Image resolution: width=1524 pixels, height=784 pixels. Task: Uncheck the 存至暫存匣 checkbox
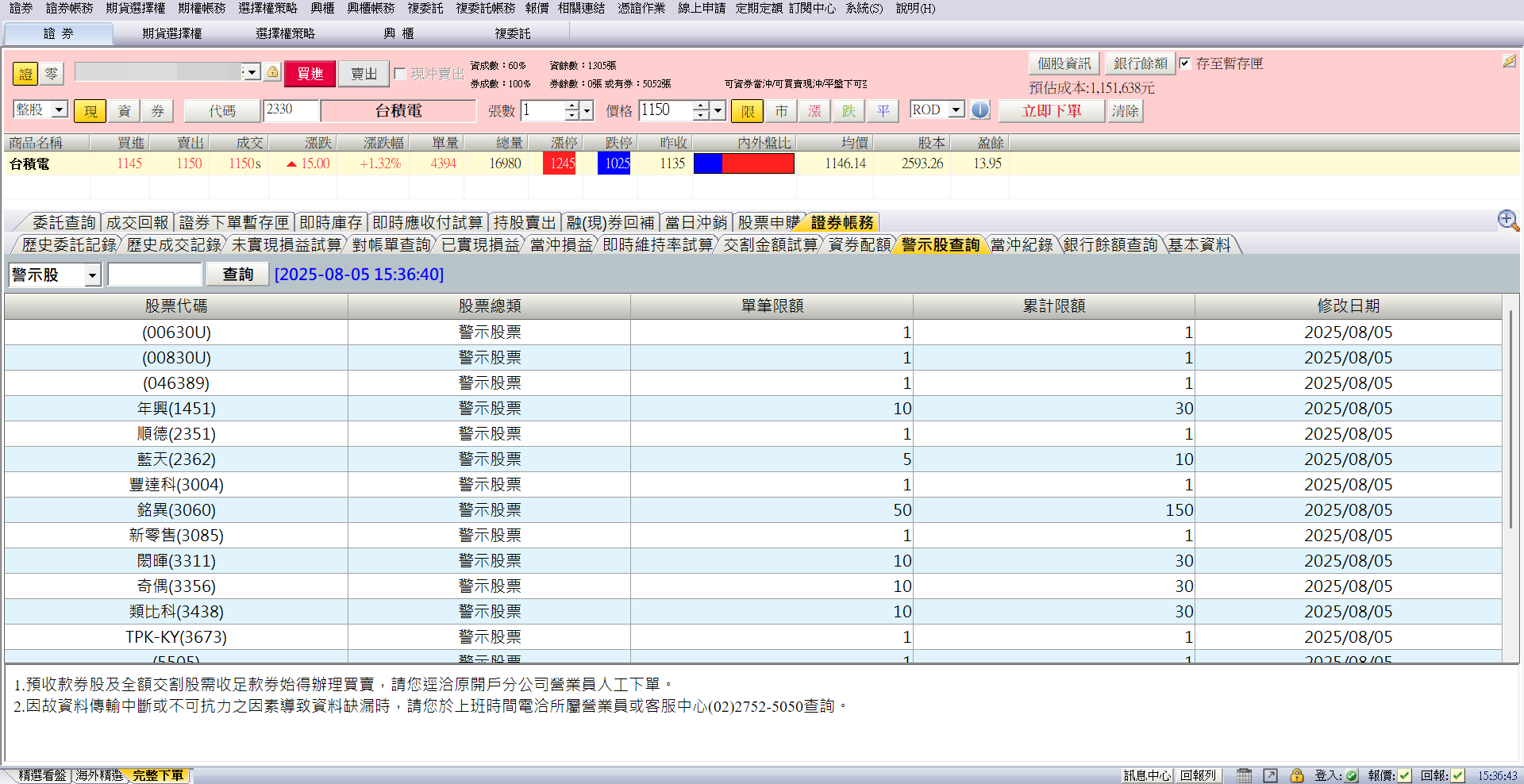pos(1185,63)
